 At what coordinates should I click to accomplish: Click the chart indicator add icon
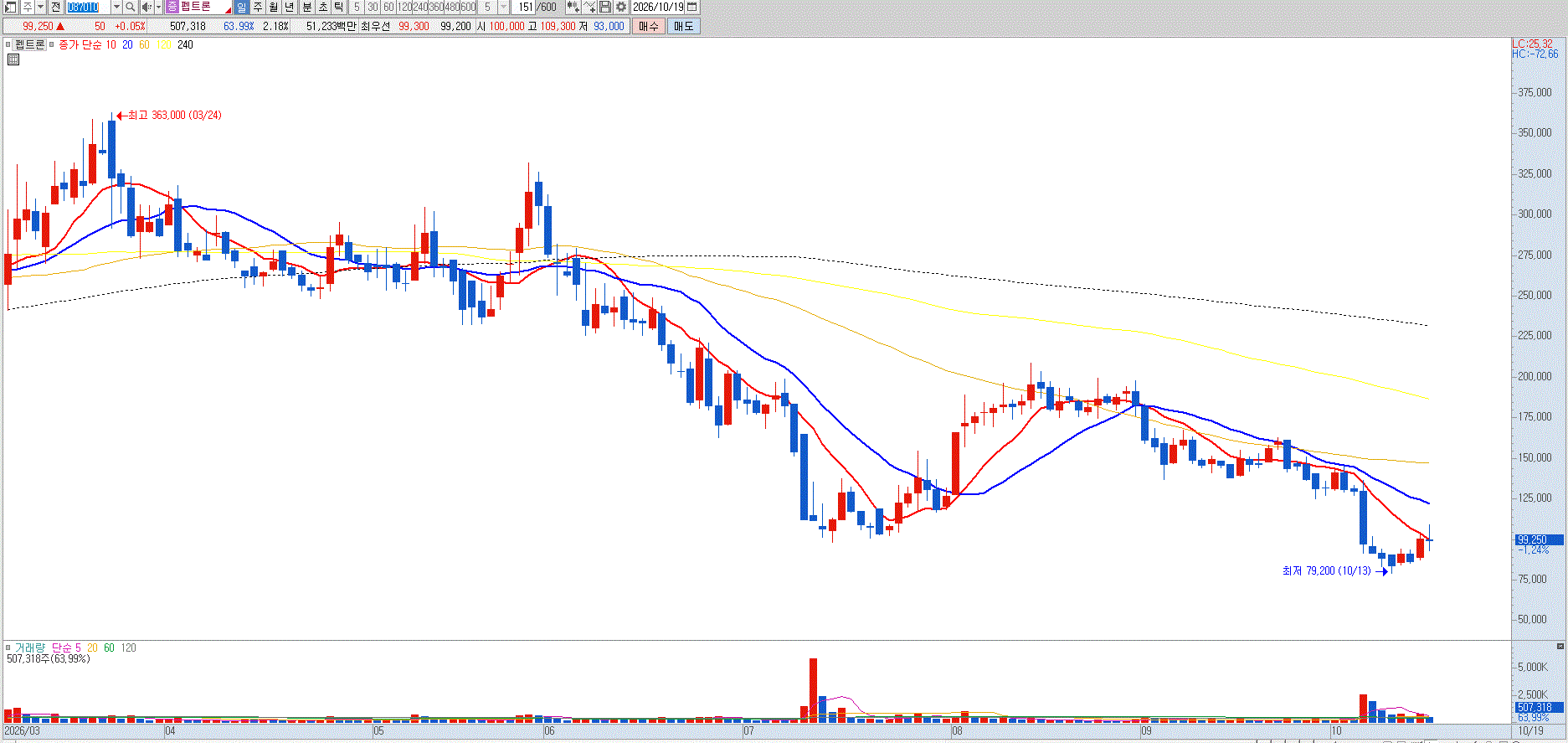point(589,7)
